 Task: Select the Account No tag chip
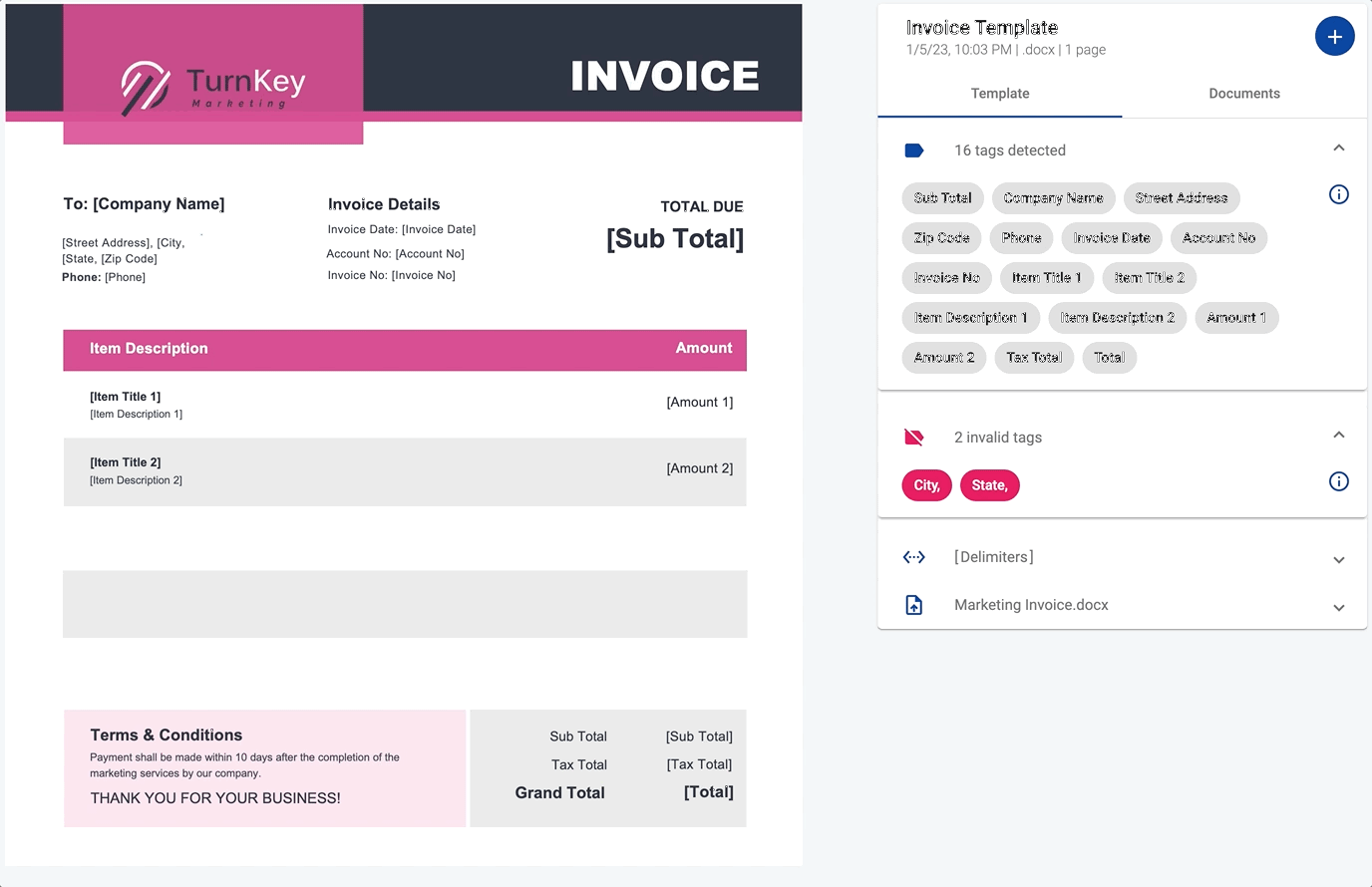[x=1218, y=238]
